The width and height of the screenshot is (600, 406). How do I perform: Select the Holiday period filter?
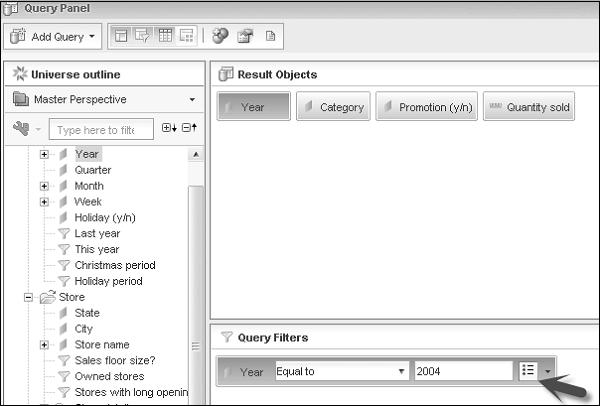coord(108,281)
